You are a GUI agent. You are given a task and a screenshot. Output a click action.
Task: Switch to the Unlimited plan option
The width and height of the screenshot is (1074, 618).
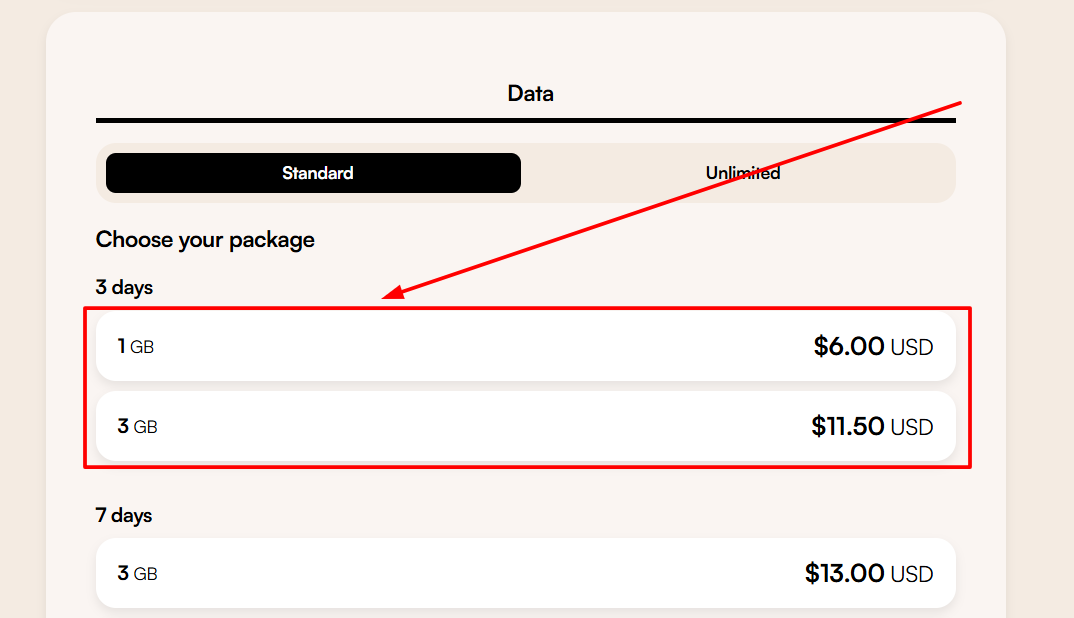[x=742, y=173]
